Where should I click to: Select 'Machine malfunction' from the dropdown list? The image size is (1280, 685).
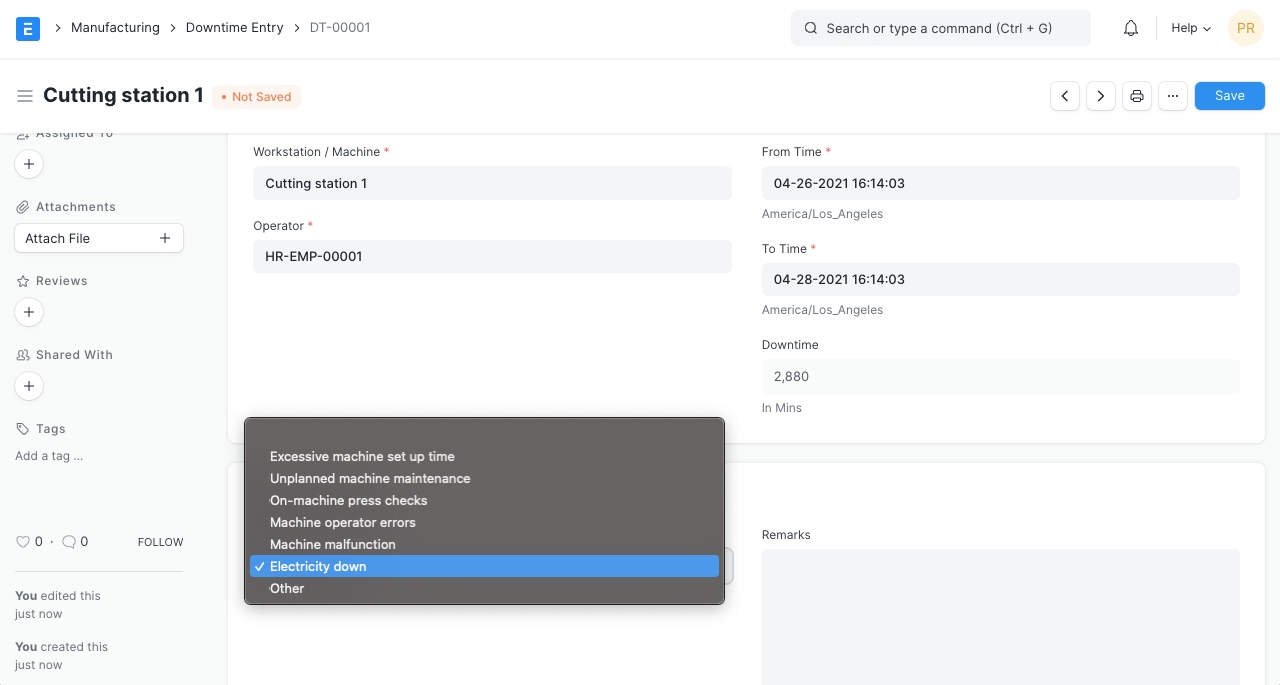[333, 544]
